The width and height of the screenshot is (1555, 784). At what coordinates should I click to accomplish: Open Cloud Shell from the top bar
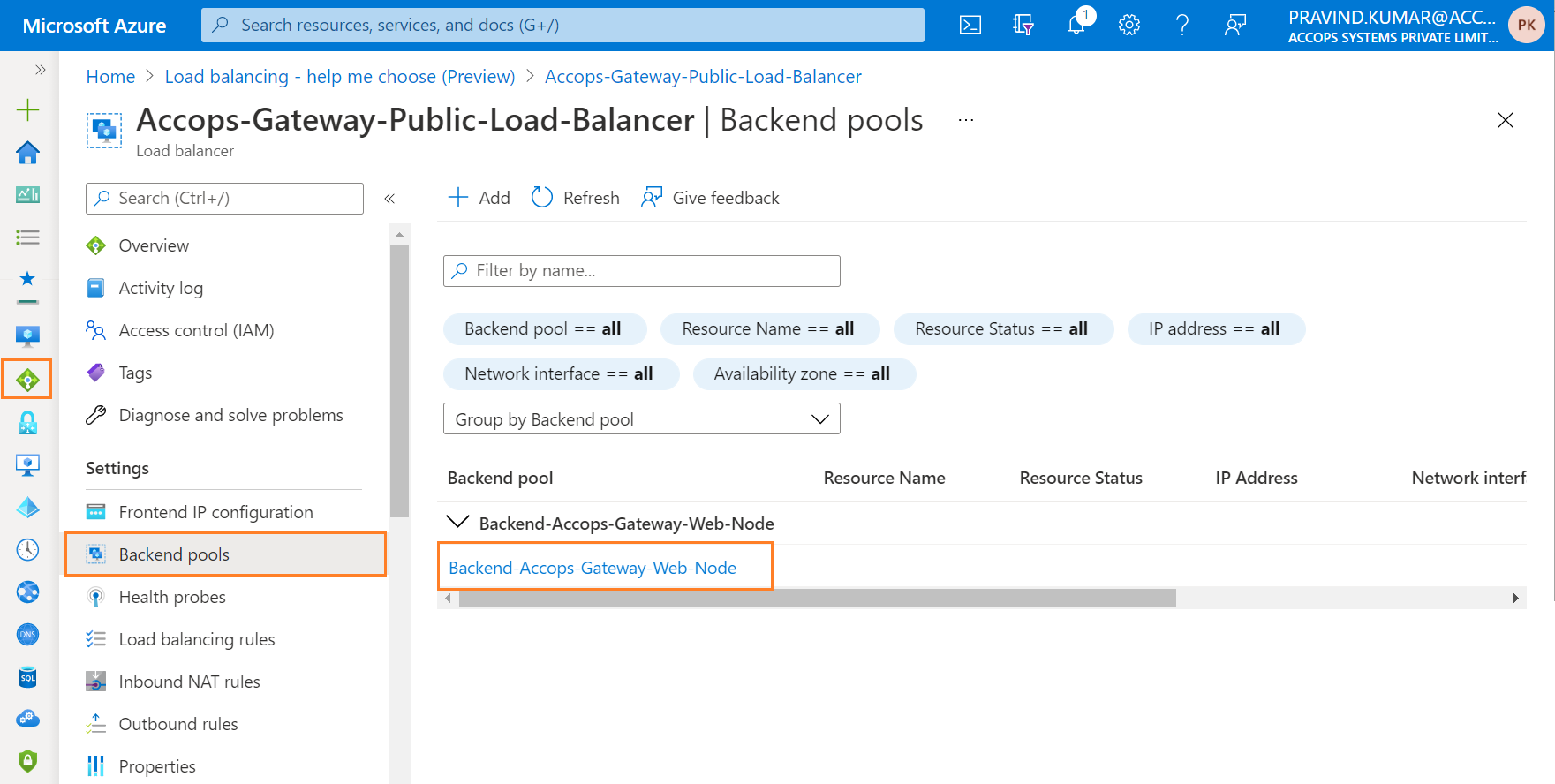point(970,25)
